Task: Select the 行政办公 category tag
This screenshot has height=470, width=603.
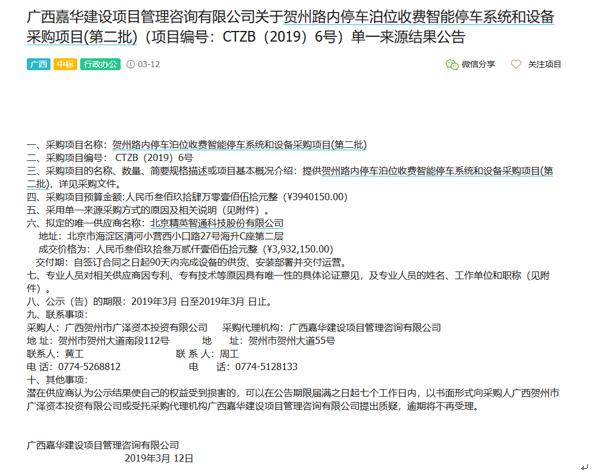Action: click(x=100, y=64)
